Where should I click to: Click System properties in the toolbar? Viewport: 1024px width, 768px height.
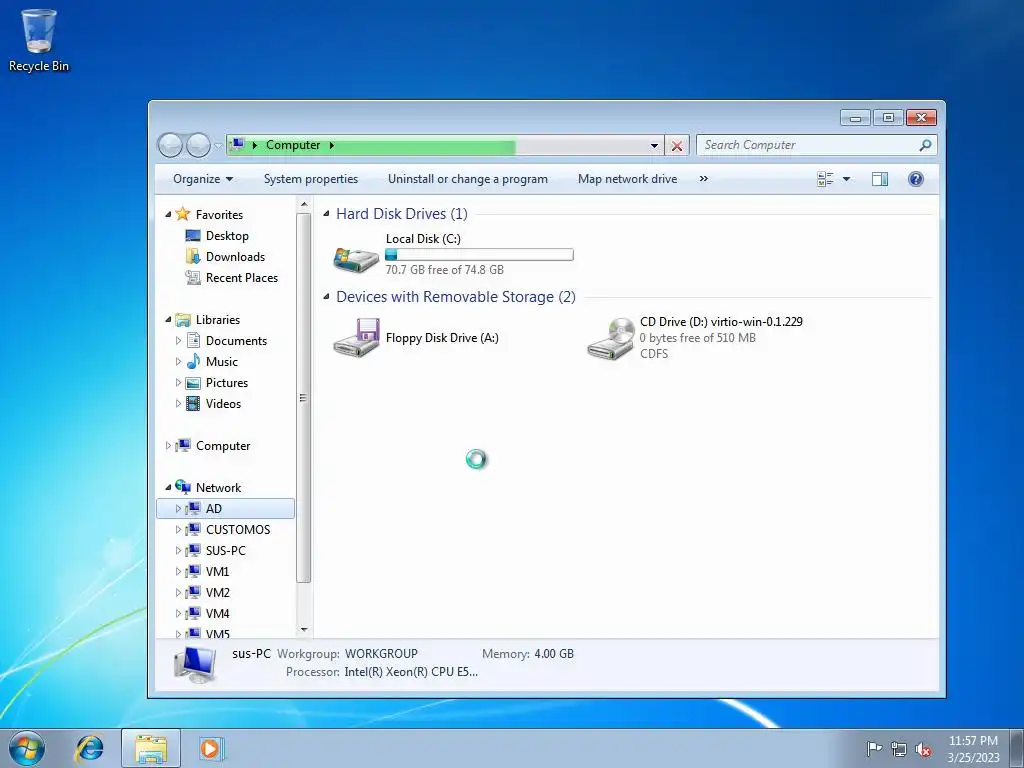311,179
